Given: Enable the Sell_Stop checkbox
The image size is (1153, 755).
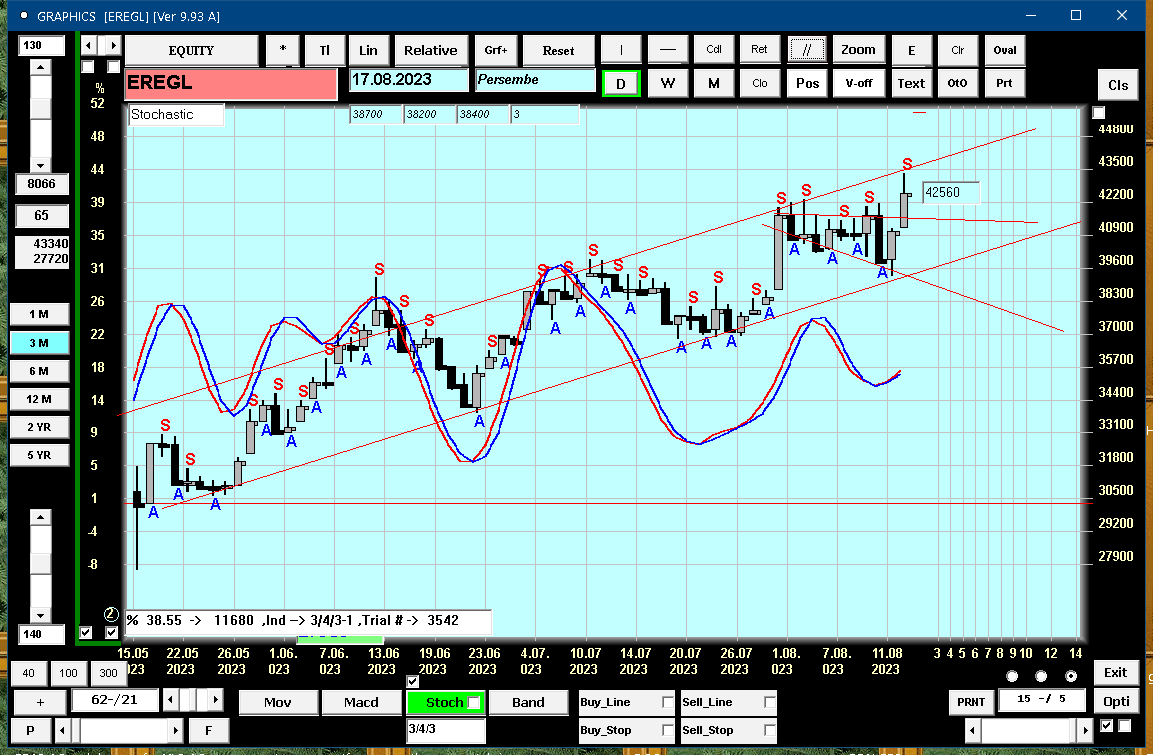Looking at the screenshot, I should (769, 730).
